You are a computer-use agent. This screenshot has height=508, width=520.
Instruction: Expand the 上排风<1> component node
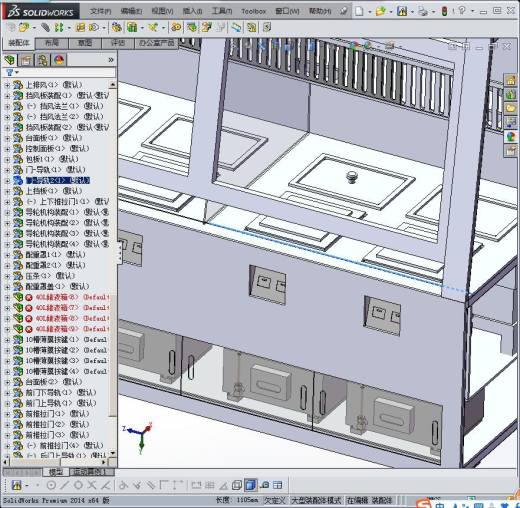7,85
